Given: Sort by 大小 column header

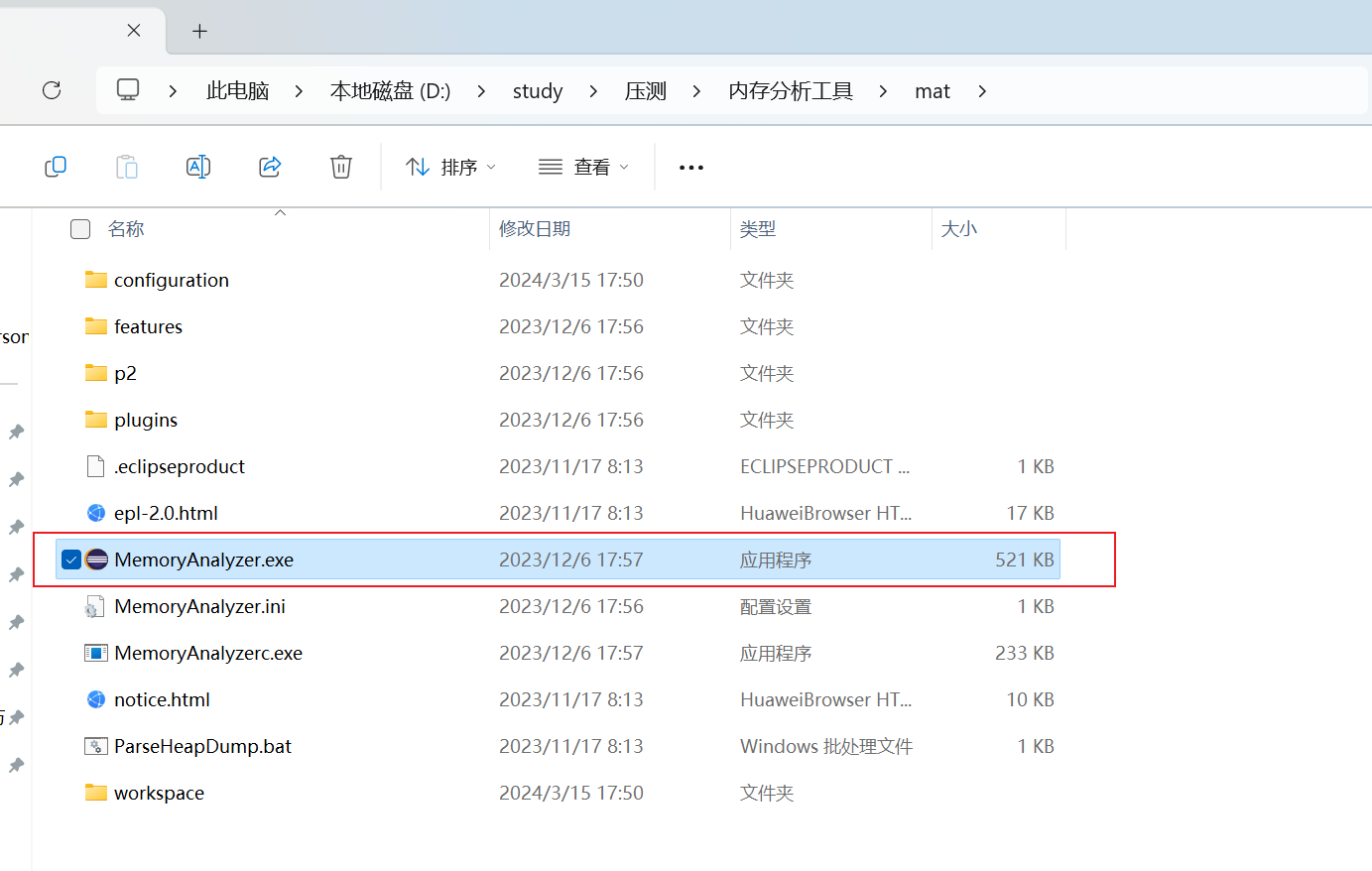Looking at the screenshot, I should pyautogui.click(x=959, y=229).
